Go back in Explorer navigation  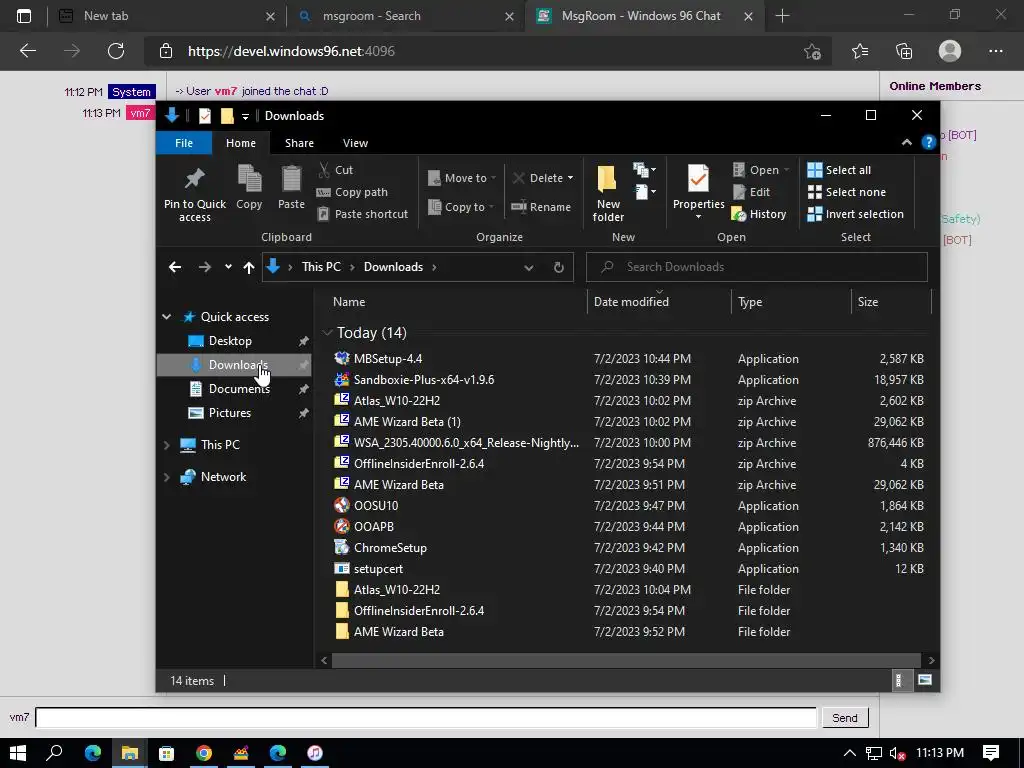coord(174,267)
